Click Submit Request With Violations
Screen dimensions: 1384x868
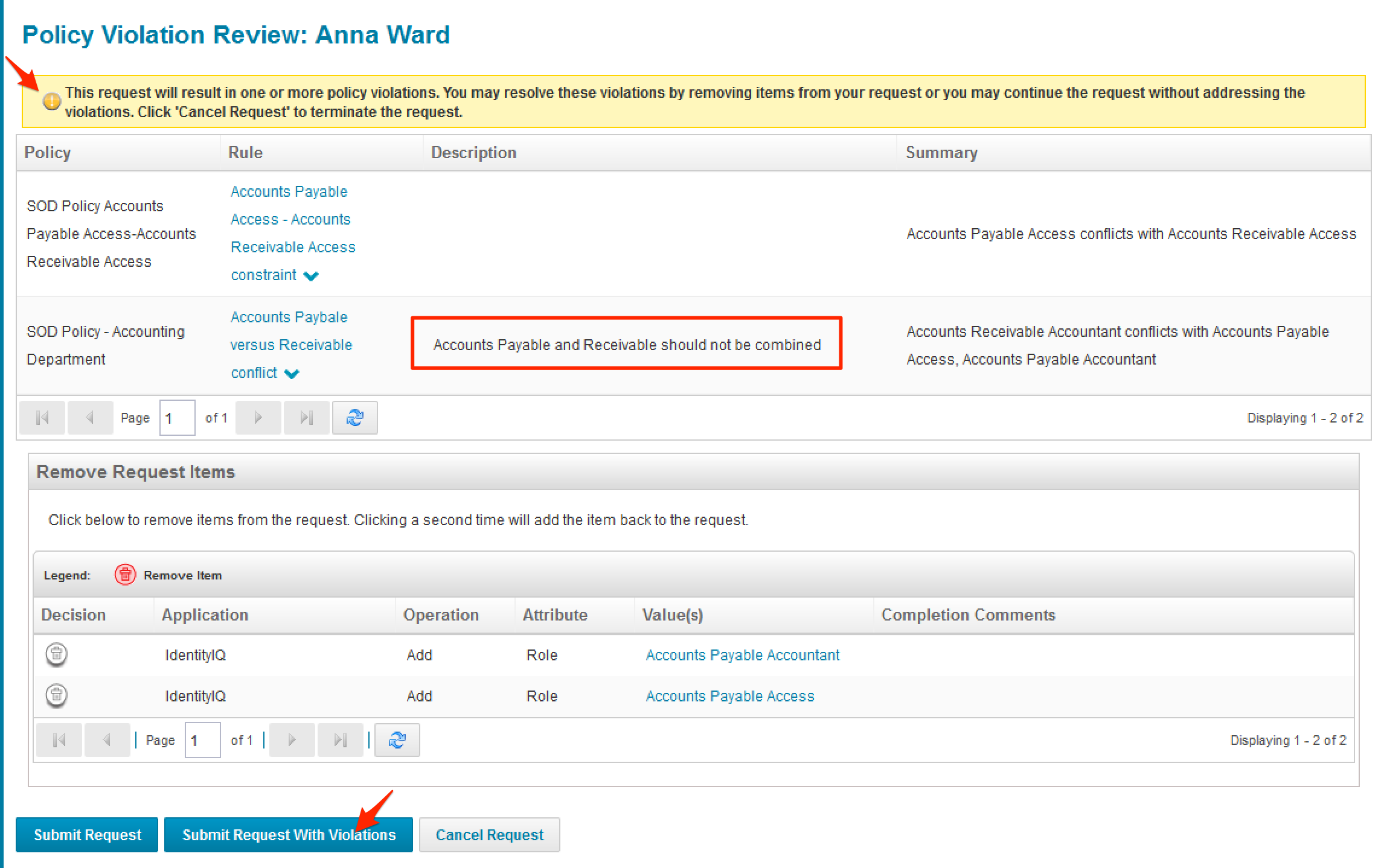pyautogui.click(x=289, y=835)
